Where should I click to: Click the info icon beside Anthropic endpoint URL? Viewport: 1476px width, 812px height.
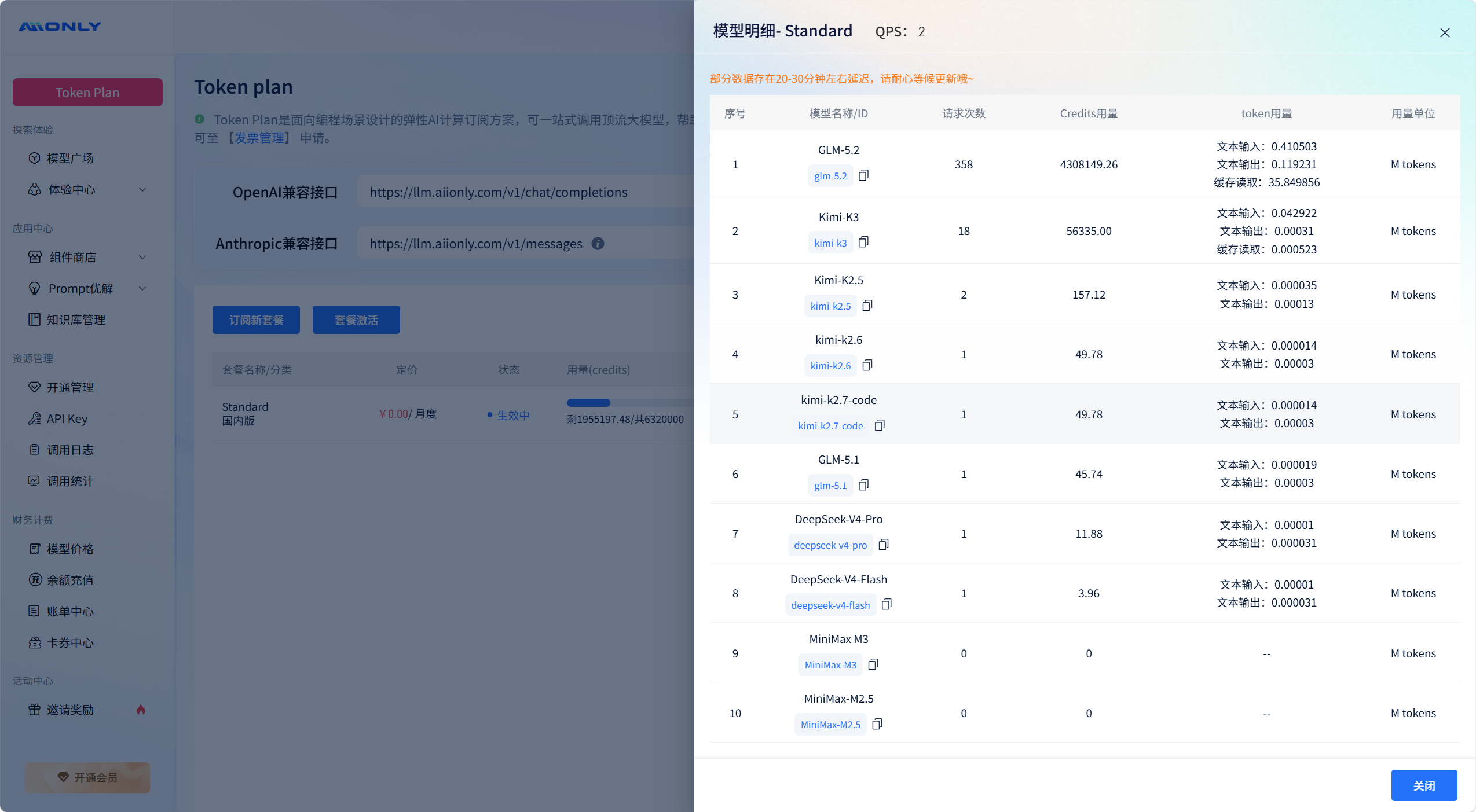598,244
